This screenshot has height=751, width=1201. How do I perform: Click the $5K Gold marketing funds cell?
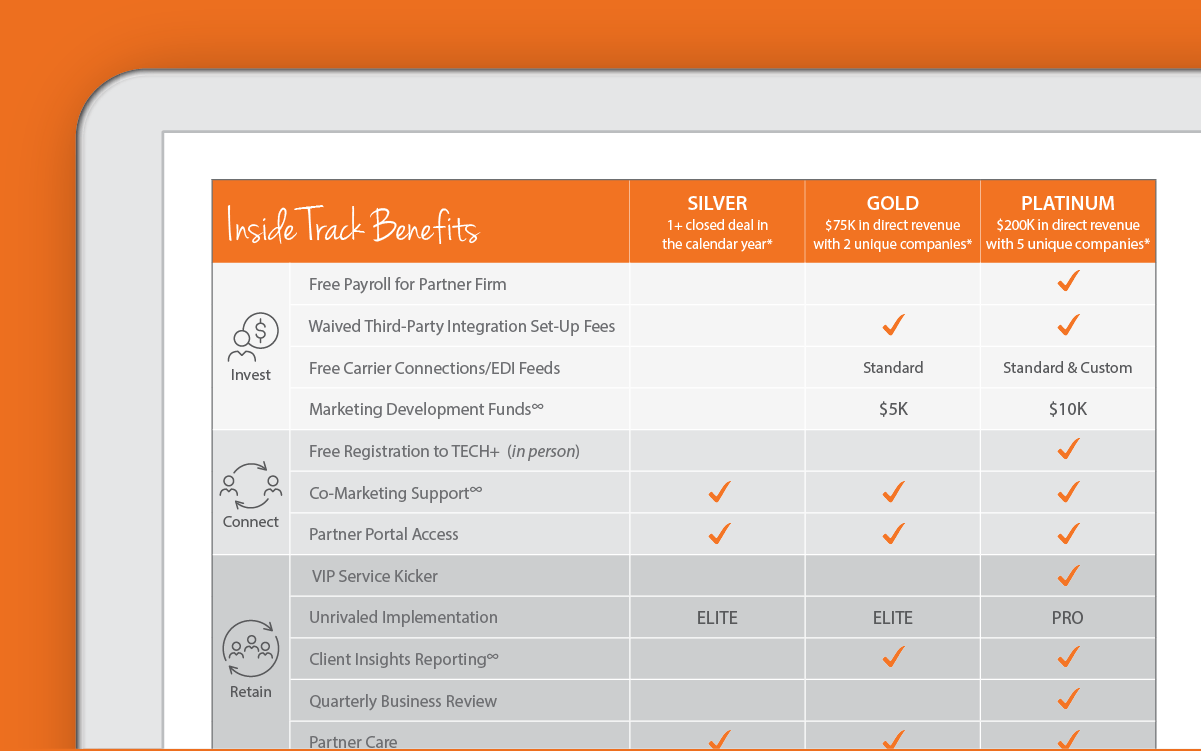(x=893, y=409)
